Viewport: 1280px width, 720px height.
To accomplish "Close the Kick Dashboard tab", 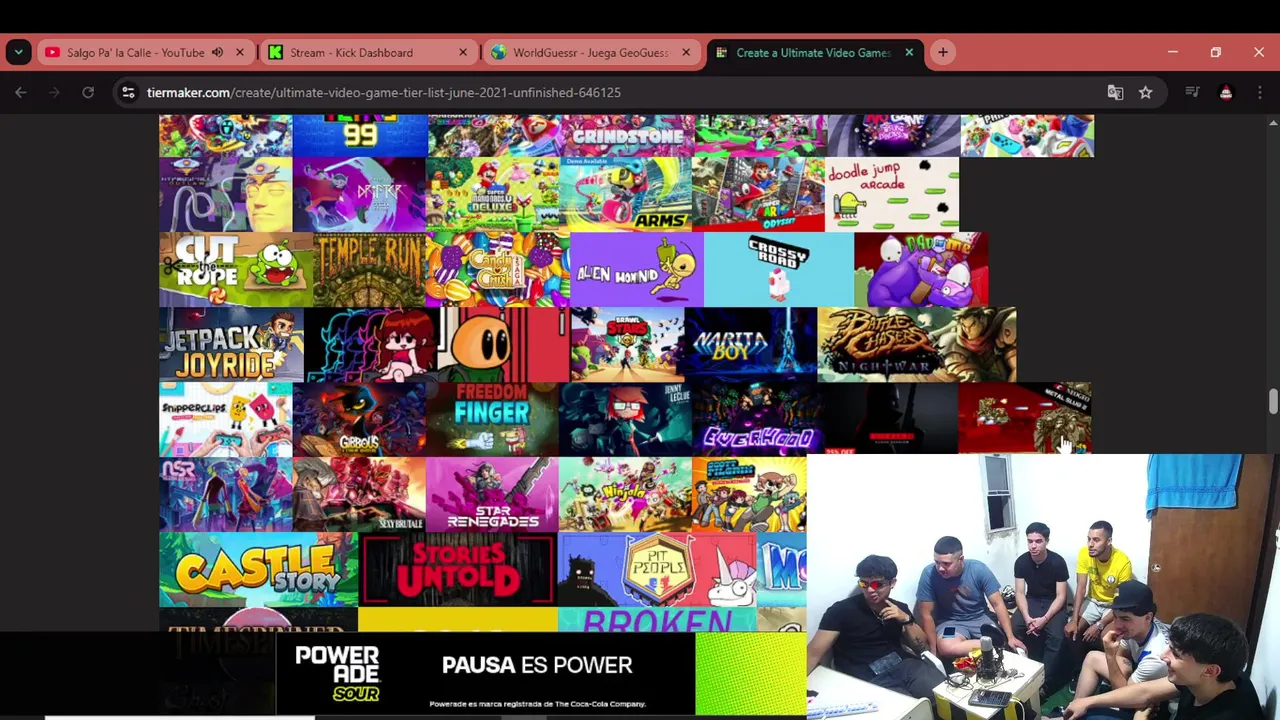I will pos(463,52).
